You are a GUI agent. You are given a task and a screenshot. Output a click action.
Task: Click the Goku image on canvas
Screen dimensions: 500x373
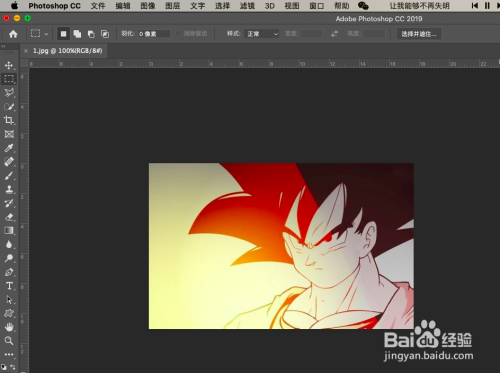[281, 246]
